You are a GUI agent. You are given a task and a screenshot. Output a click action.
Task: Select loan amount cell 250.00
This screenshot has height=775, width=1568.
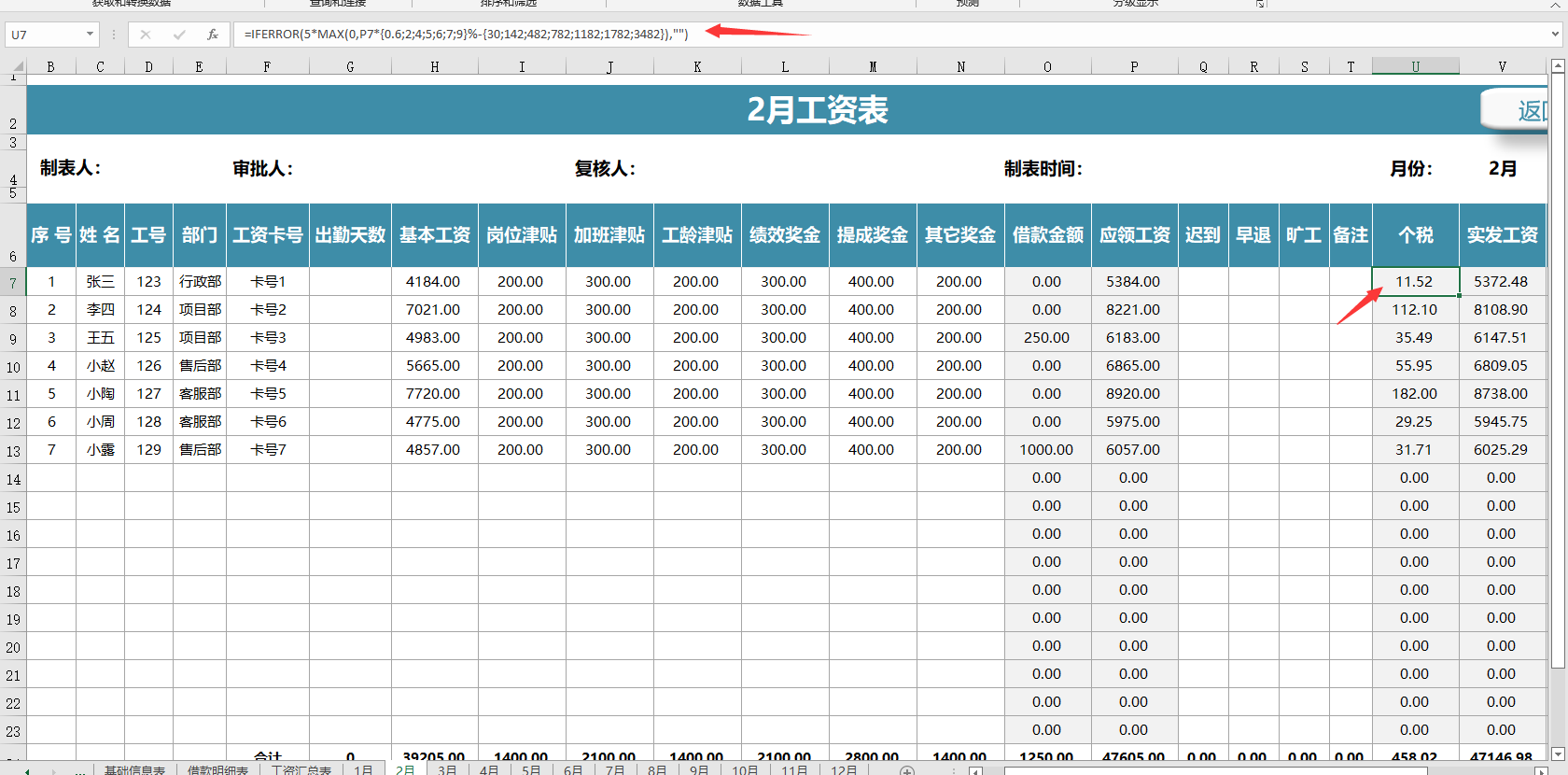coord(1047,338)
